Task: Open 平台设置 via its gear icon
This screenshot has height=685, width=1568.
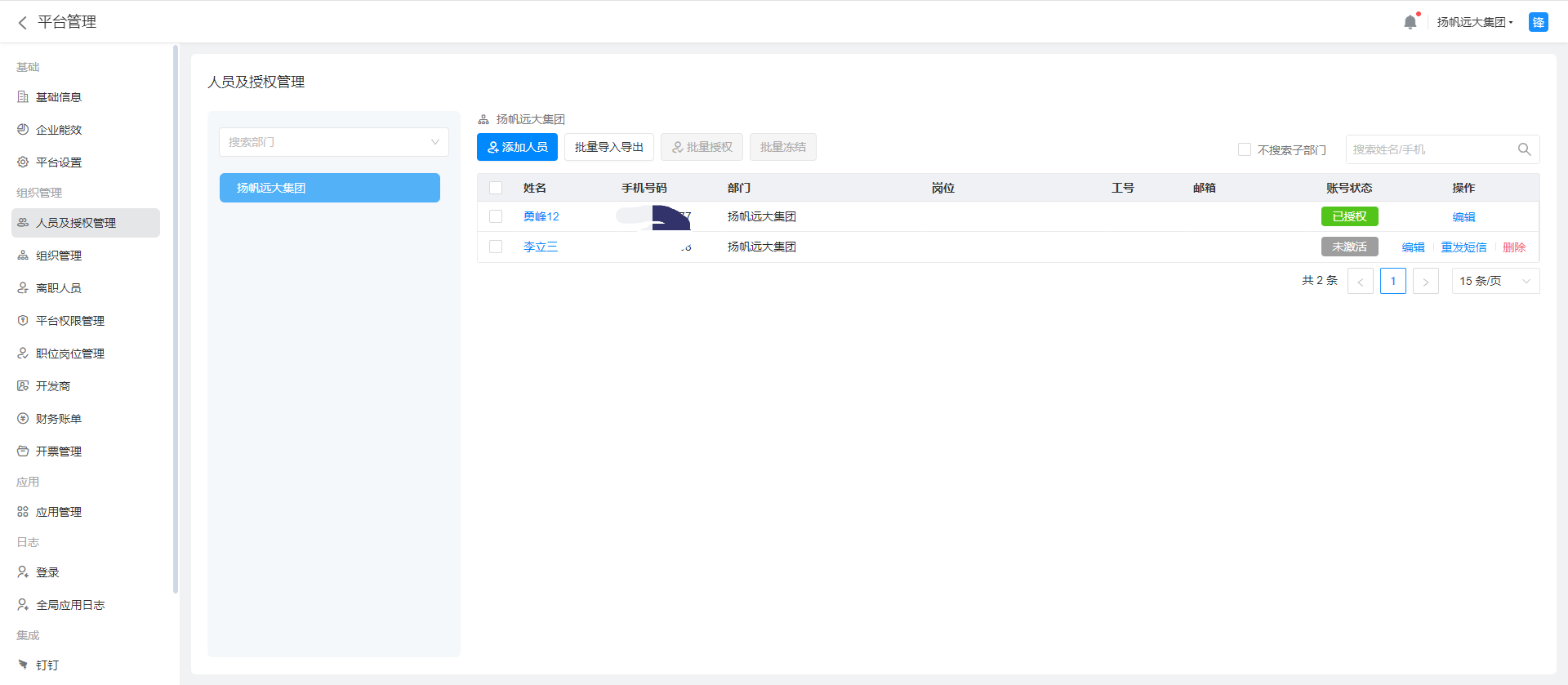Action: click(23, 162)
